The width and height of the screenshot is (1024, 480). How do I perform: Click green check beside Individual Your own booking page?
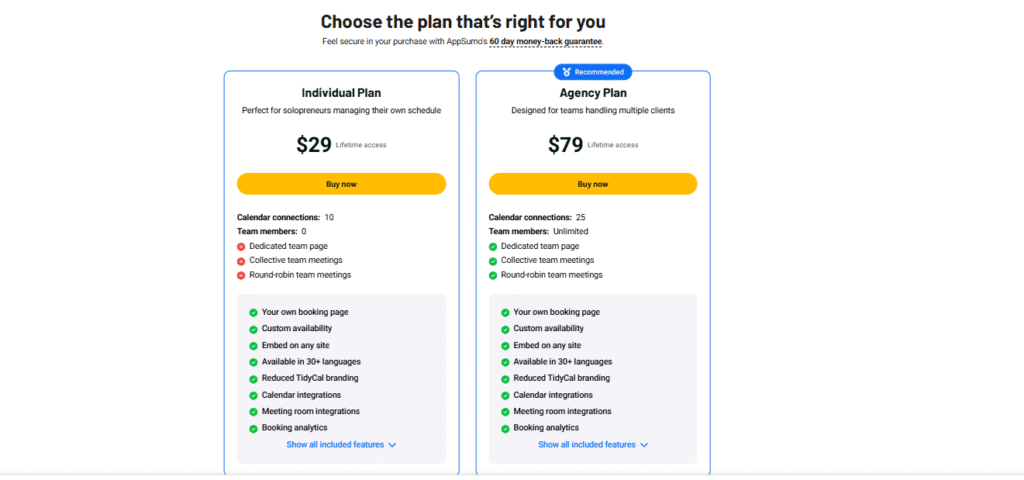click(253, 313)
